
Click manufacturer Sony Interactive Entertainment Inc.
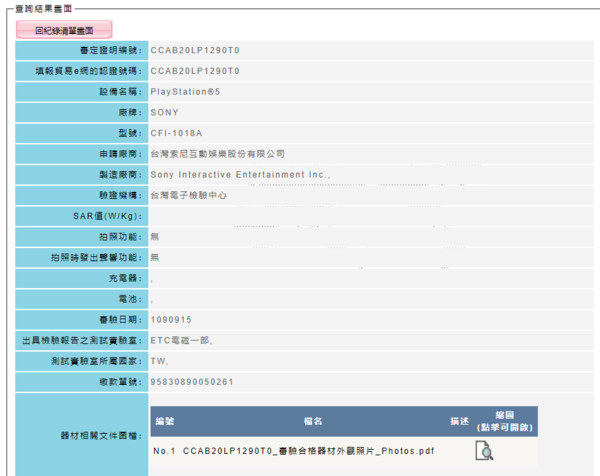[239, 175]
